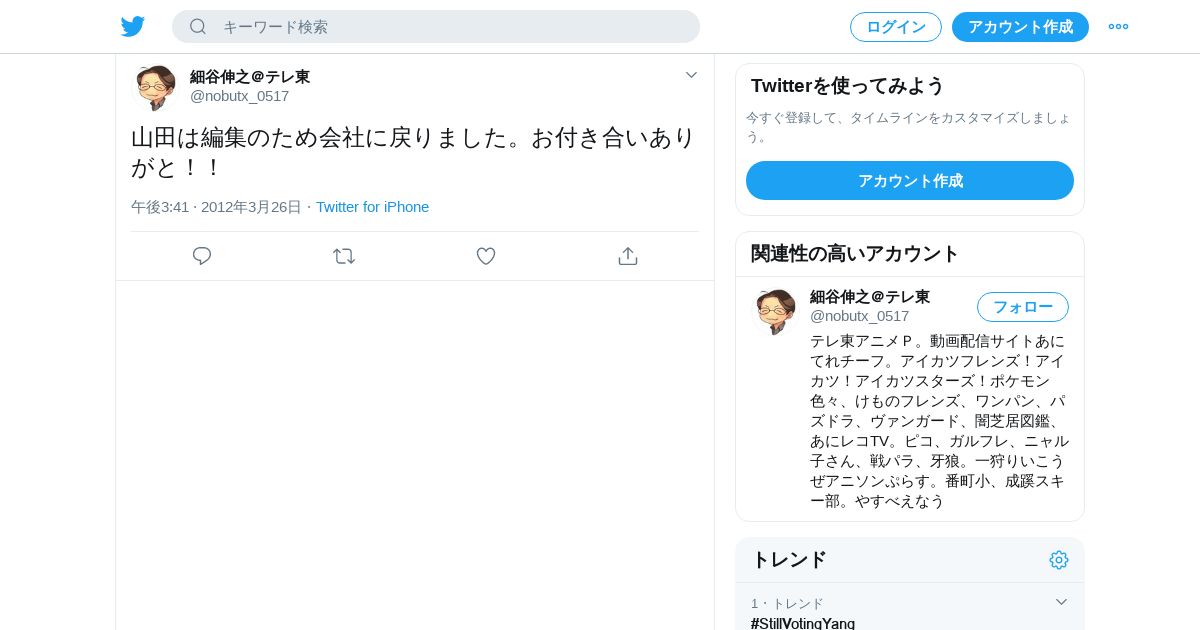Screen dimensions: 1200x630
Task: Click the suggested account avatar in sidebar
Action: (x=775, y=311)
